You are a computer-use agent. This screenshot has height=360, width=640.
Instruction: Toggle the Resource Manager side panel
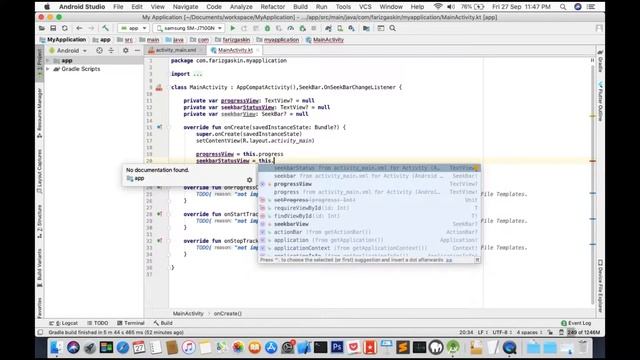[x=40, y=112]
